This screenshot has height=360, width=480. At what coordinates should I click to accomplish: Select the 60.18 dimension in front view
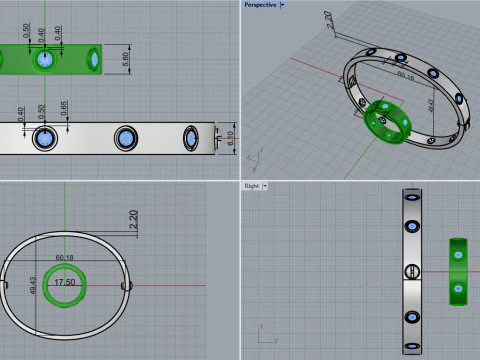[64, 258]
